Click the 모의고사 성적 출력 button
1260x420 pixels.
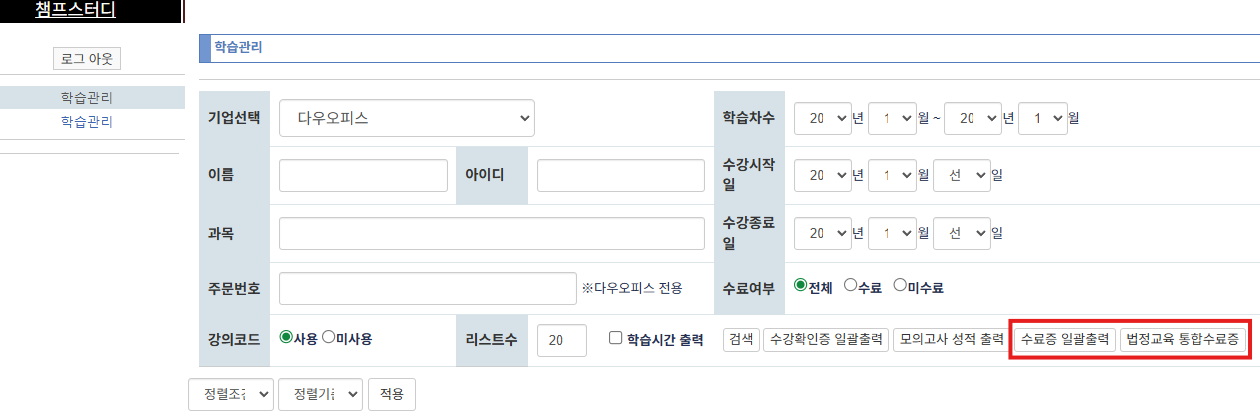point(948,339)
